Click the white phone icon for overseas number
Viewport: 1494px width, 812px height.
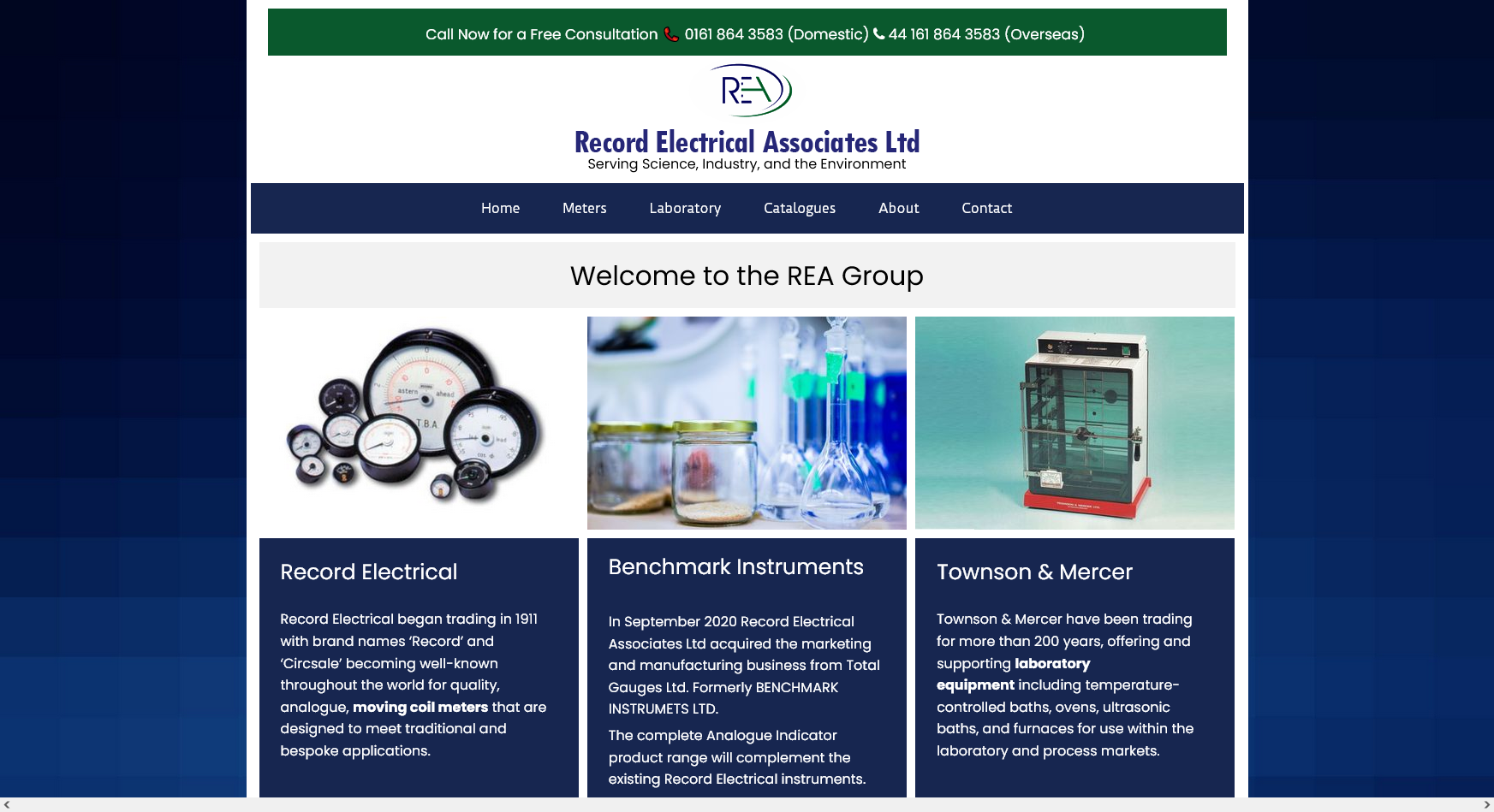point(878,34)
